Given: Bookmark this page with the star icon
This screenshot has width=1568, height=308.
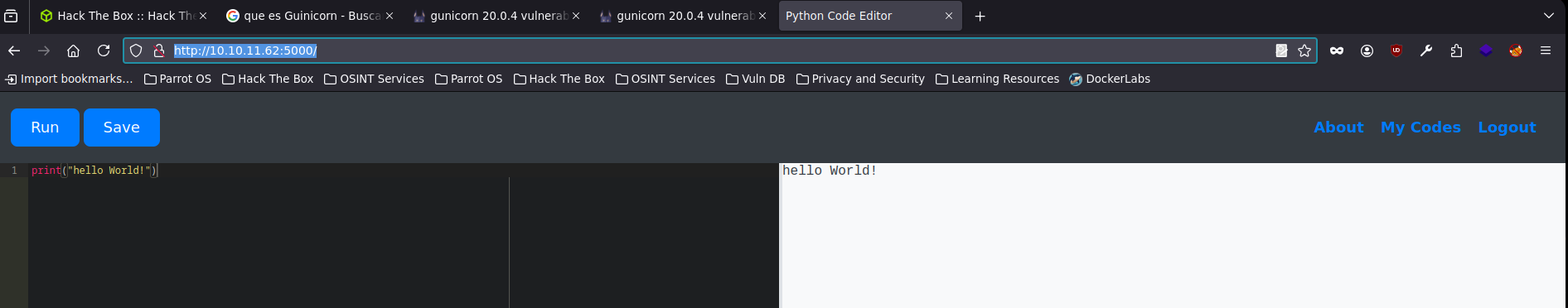Looking at the screenshot, I should [1304, 51].
